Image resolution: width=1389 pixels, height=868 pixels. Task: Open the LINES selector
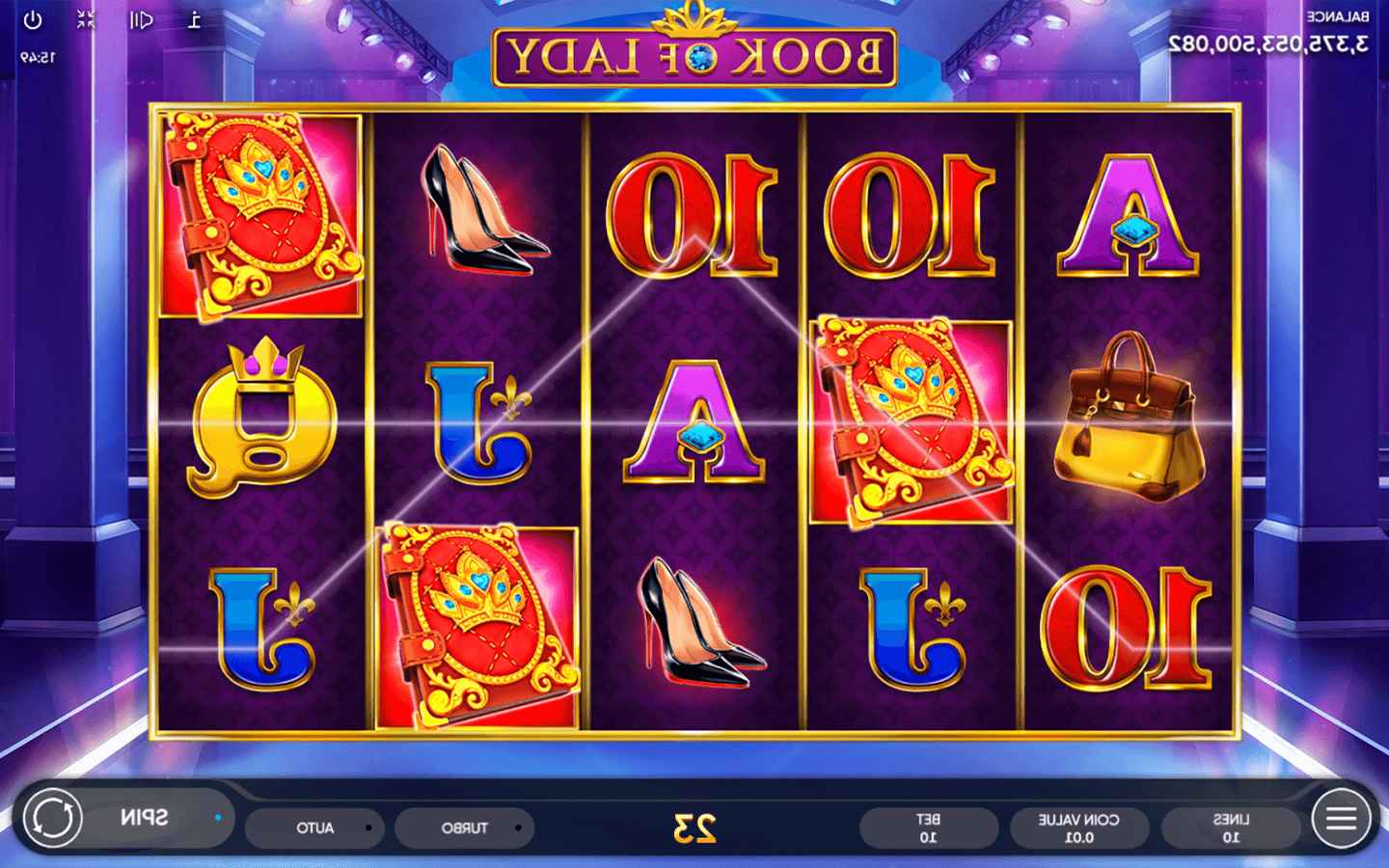tap(1231, 827)
